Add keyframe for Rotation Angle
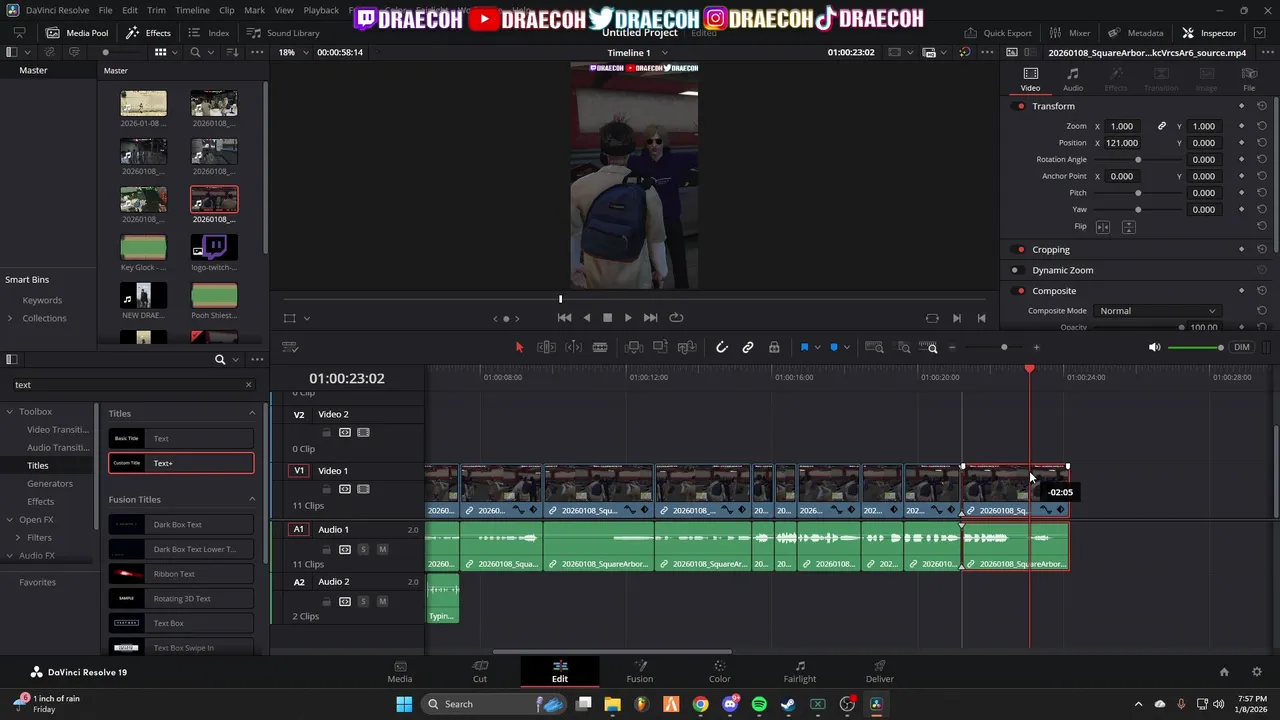Image resolution: width=1280 pixels, height=720 pixels. click(1242, 160)
